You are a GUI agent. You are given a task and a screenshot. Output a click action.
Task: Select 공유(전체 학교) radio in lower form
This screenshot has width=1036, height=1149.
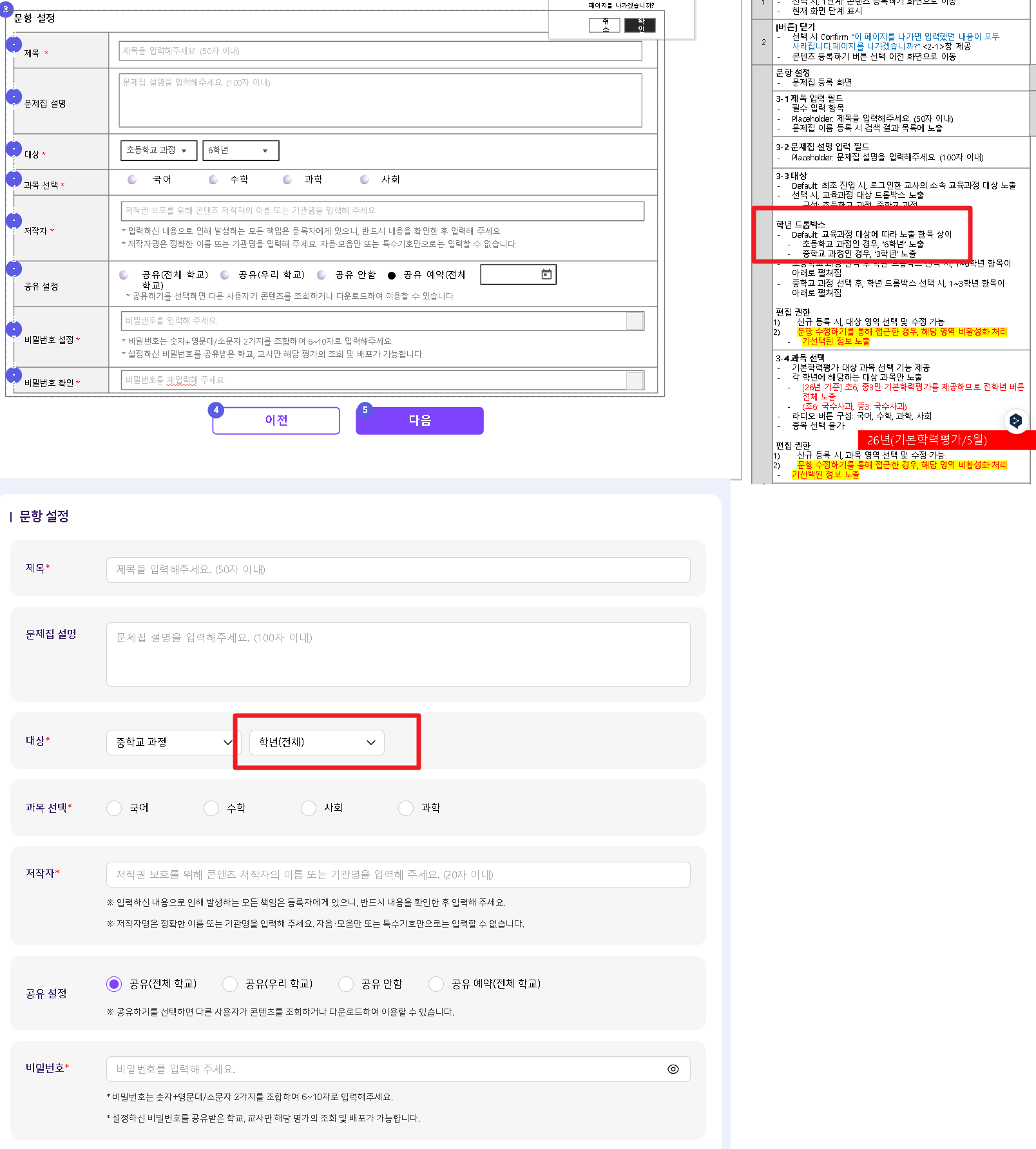click(x=114, y=983)
